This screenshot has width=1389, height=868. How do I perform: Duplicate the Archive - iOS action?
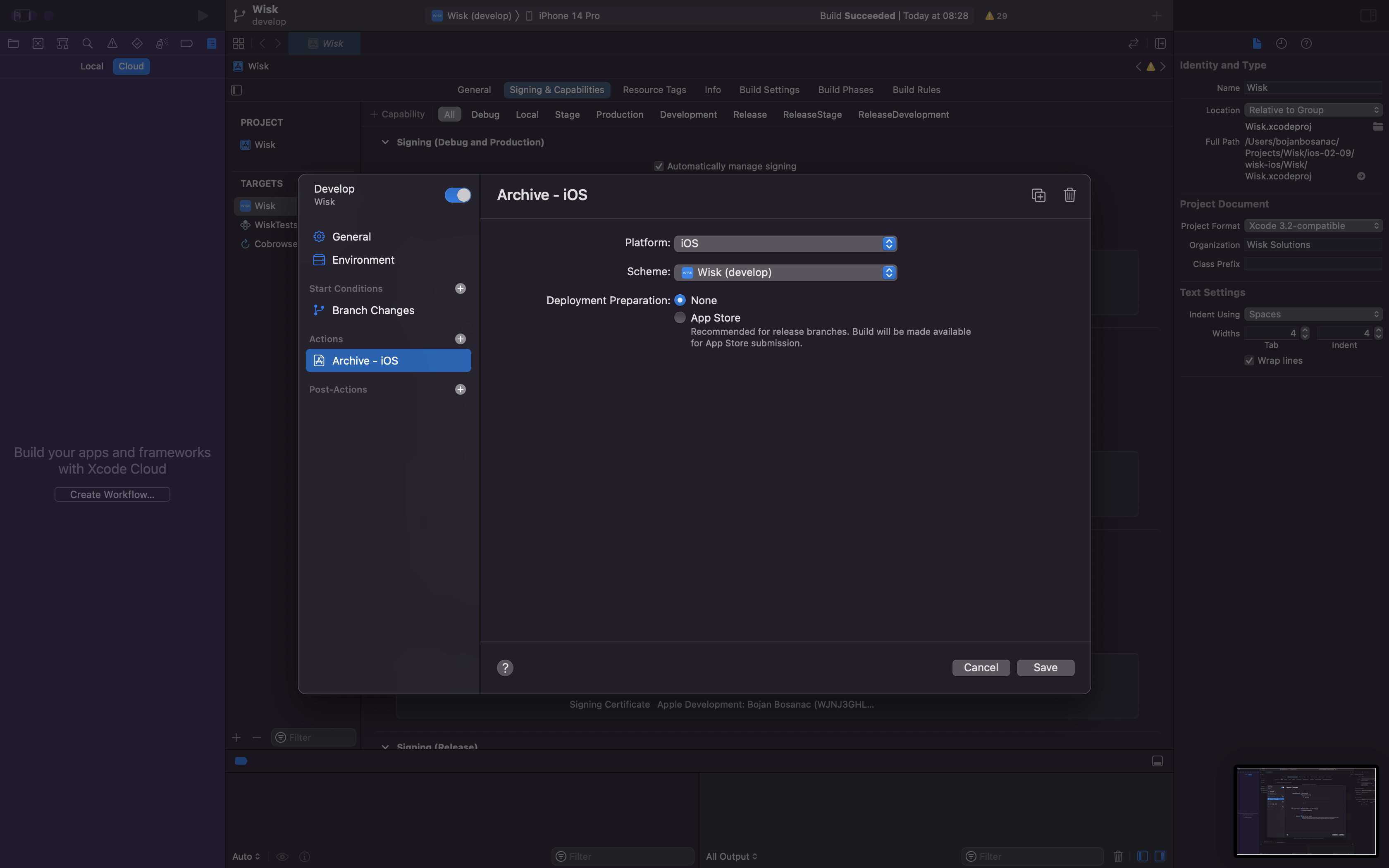pyautogui.click(x=1038, y=195)
